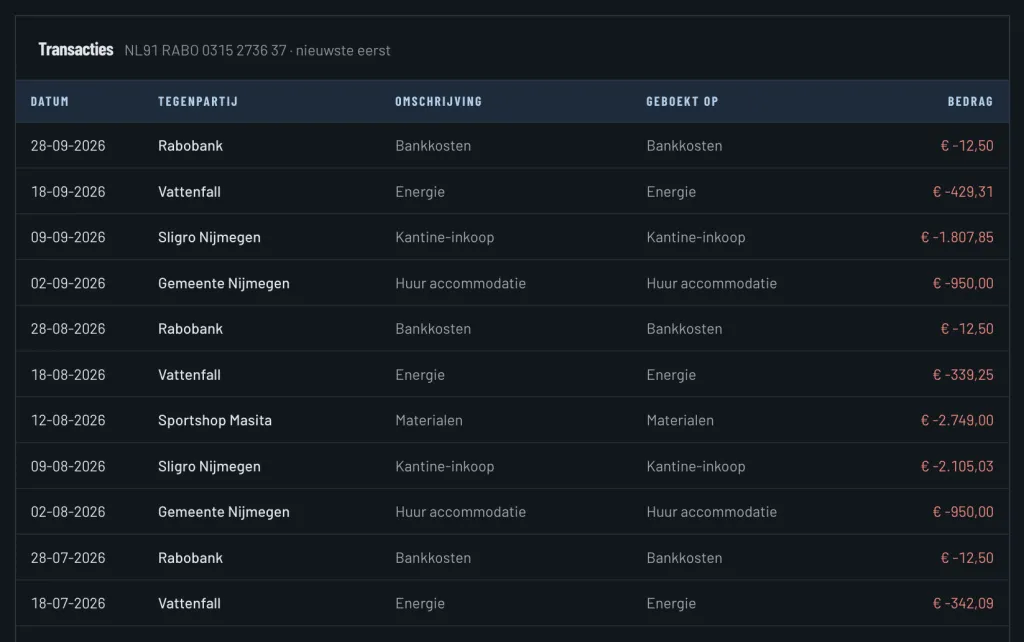
Task: Click Gemeente Nijmegen in the 02-08-2026 row
Action: [223, 511]
